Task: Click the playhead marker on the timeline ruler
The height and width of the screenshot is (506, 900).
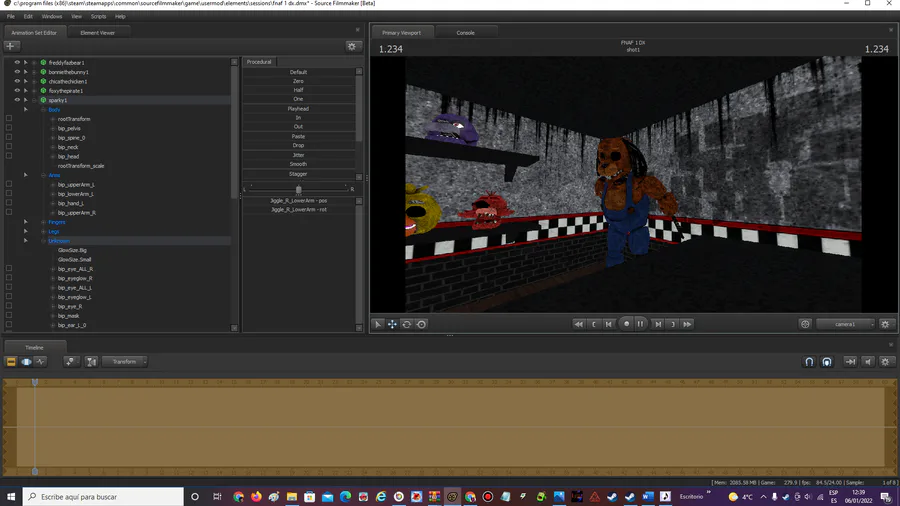Action: click(x=35, y=382)
